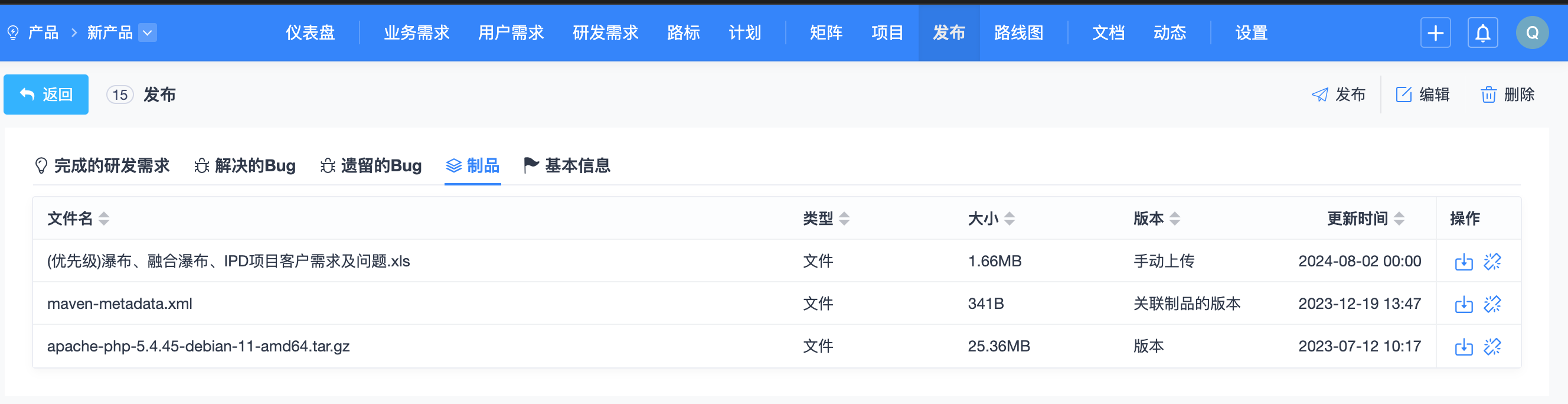The width and height of the screenshot is (1568, 404).
Task: Expand the 新产品 product dropdown
Action: [x=148, y=32]
